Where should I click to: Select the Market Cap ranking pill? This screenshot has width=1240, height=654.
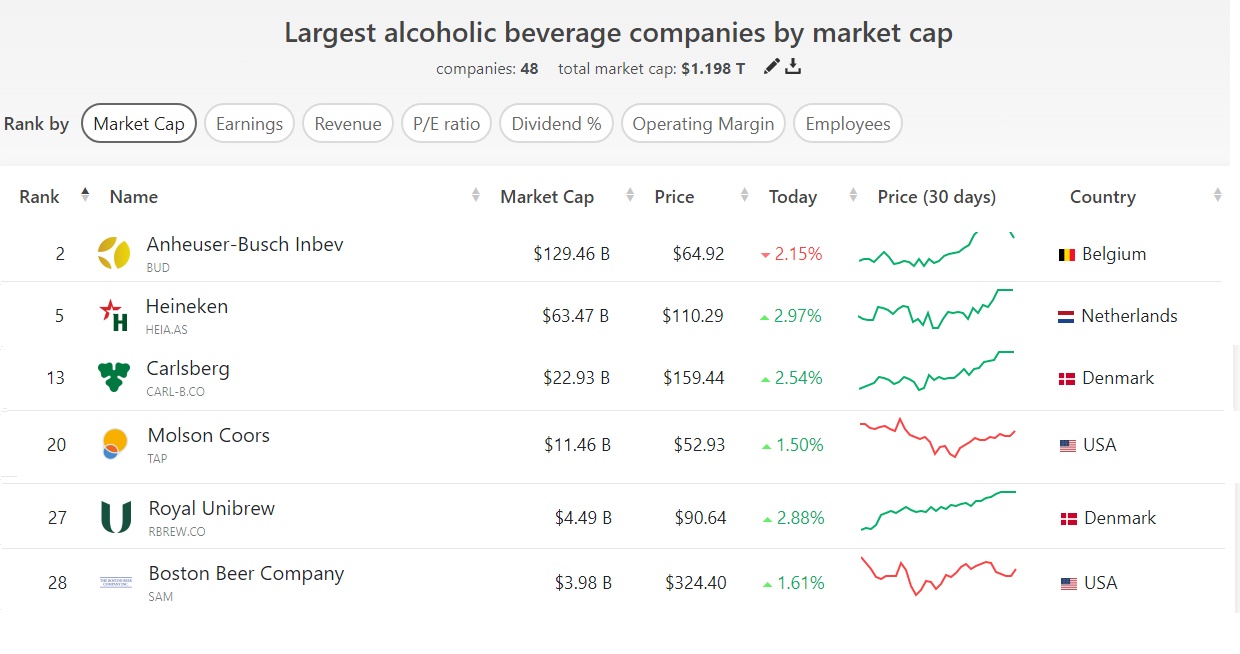tap(139, 124)
